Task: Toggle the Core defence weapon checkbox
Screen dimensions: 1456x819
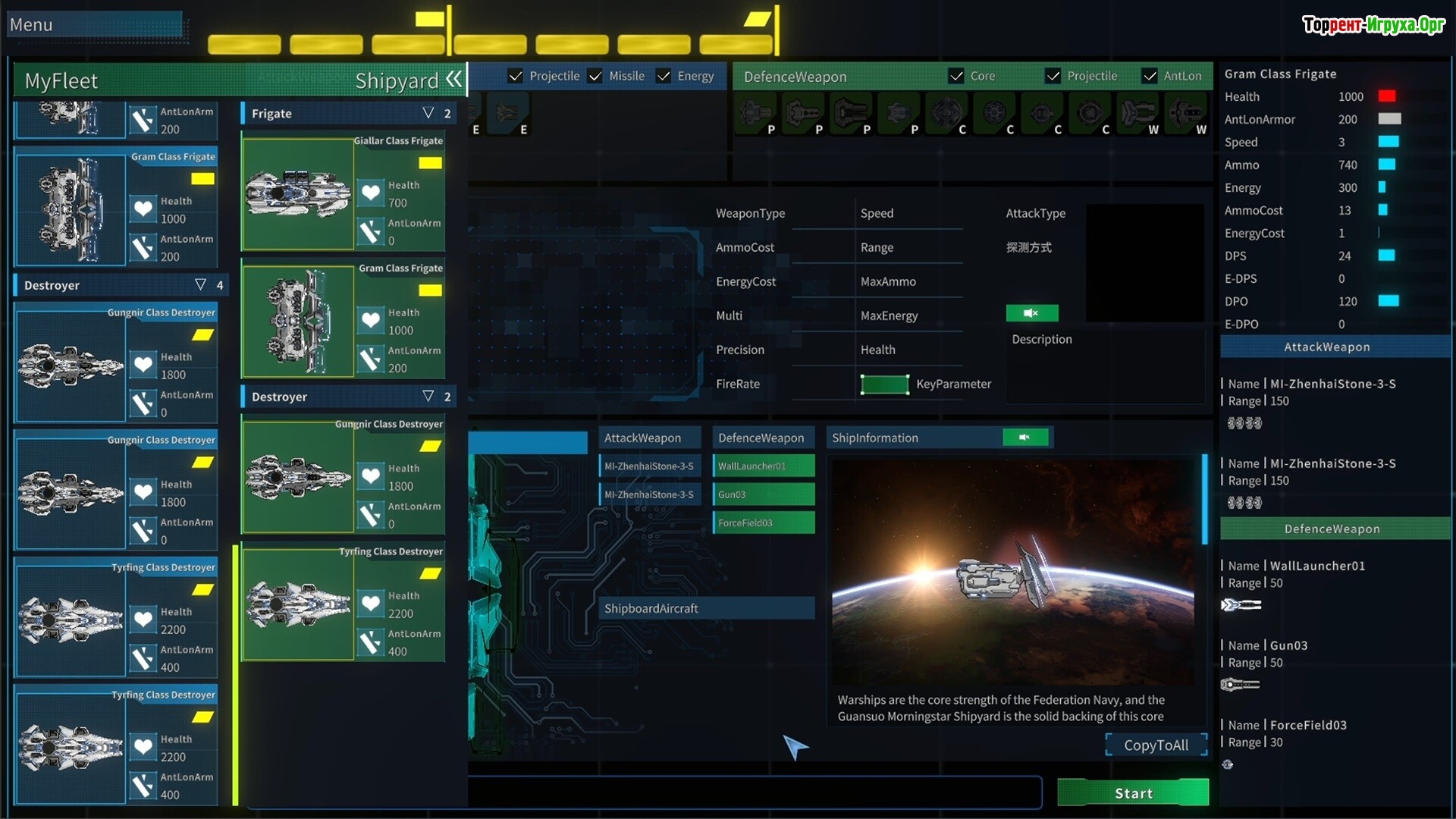Action: coord(956,76)
